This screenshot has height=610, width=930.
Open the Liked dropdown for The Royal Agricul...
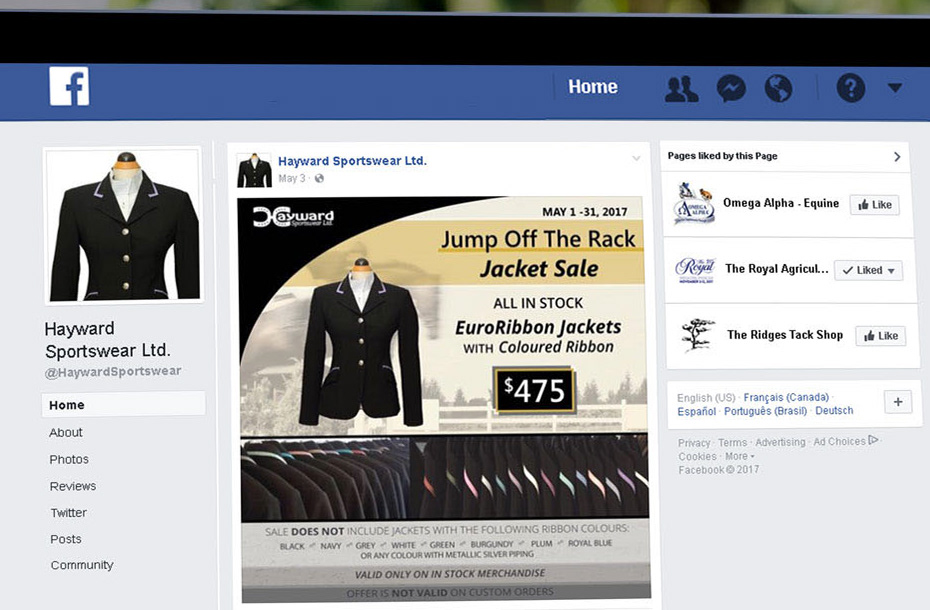868,270
